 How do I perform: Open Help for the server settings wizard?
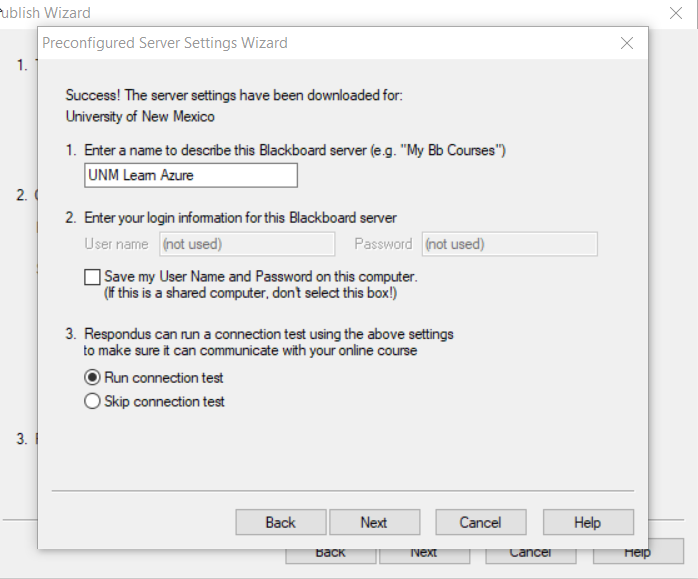click(587, 522)
